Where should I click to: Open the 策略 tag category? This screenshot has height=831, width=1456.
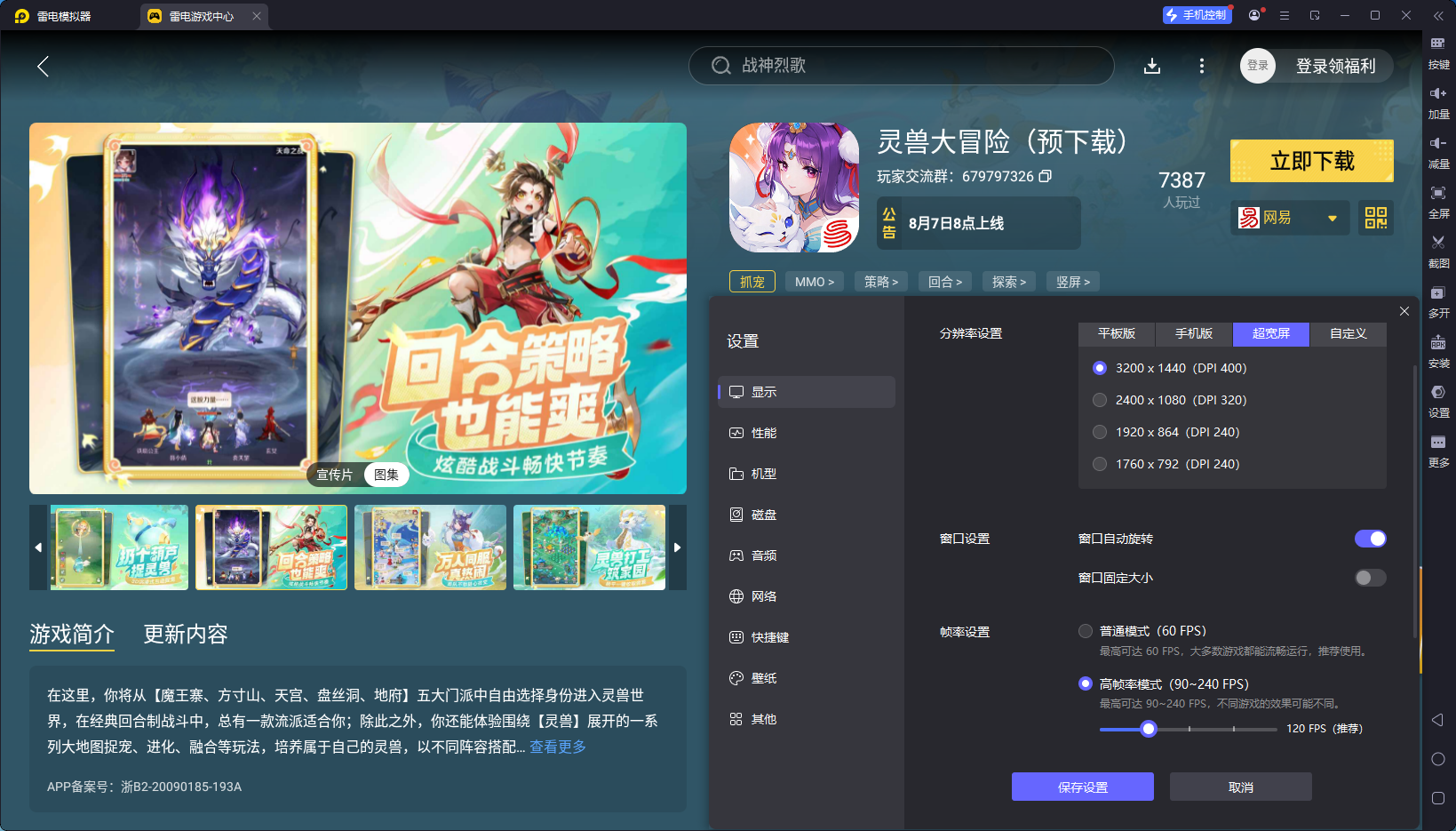pyautogui.click(x=881, y=282)
